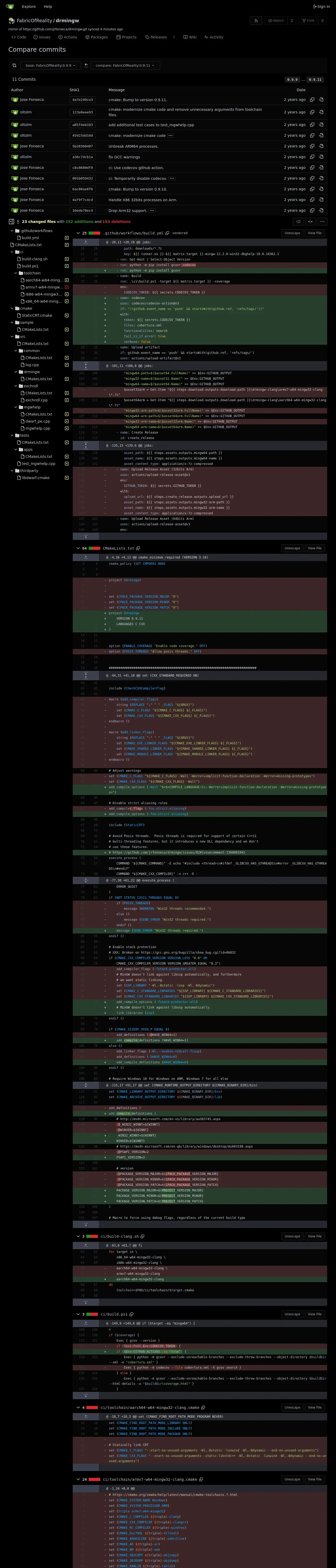Switch to split diff view icon
This screenshot has width=336, height=1568.
point(310,222)
